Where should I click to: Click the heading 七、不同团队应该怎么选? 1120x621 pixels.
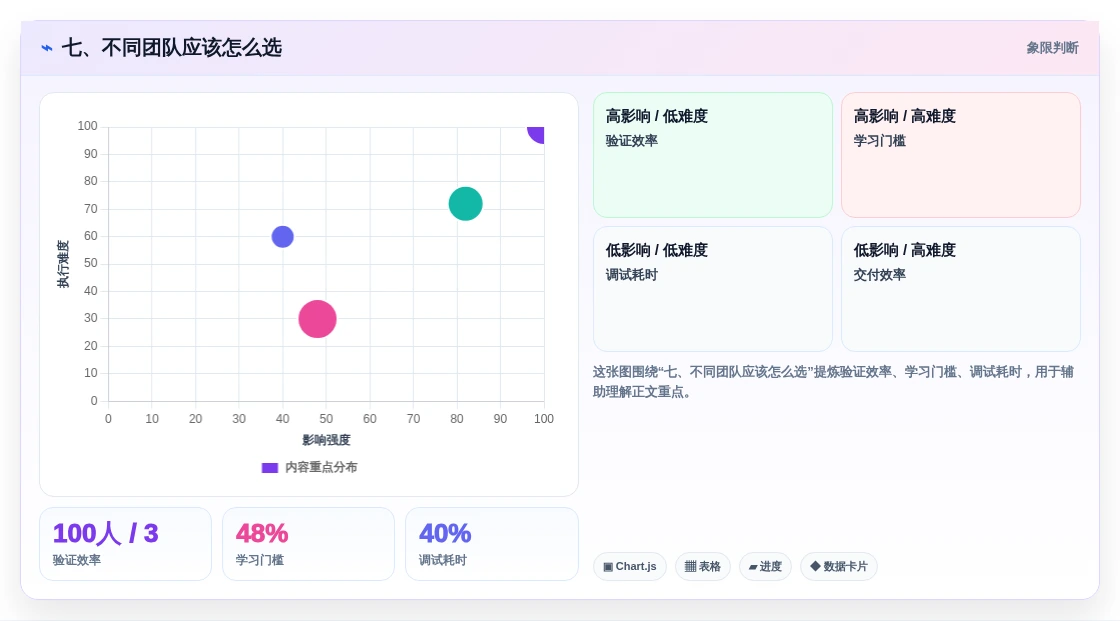pos(172,48)
